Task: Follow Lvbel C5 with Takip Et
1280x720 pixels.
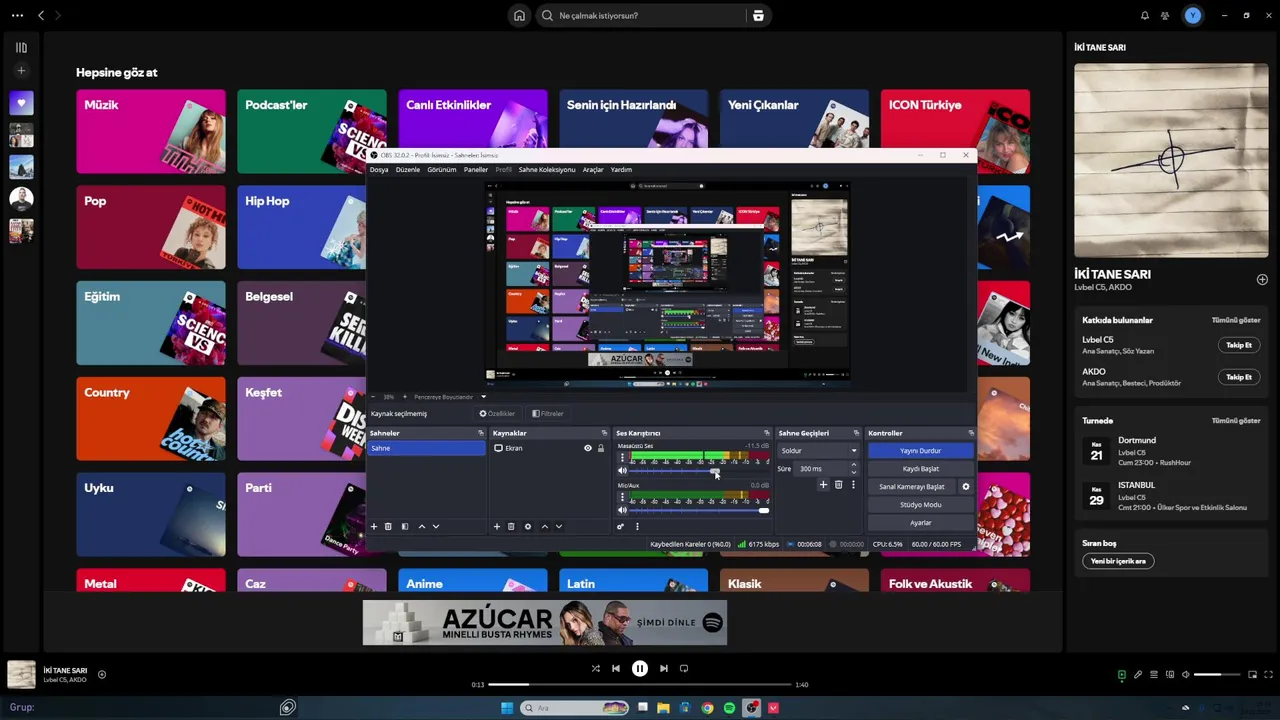Action: click(x=1239, y=345)
